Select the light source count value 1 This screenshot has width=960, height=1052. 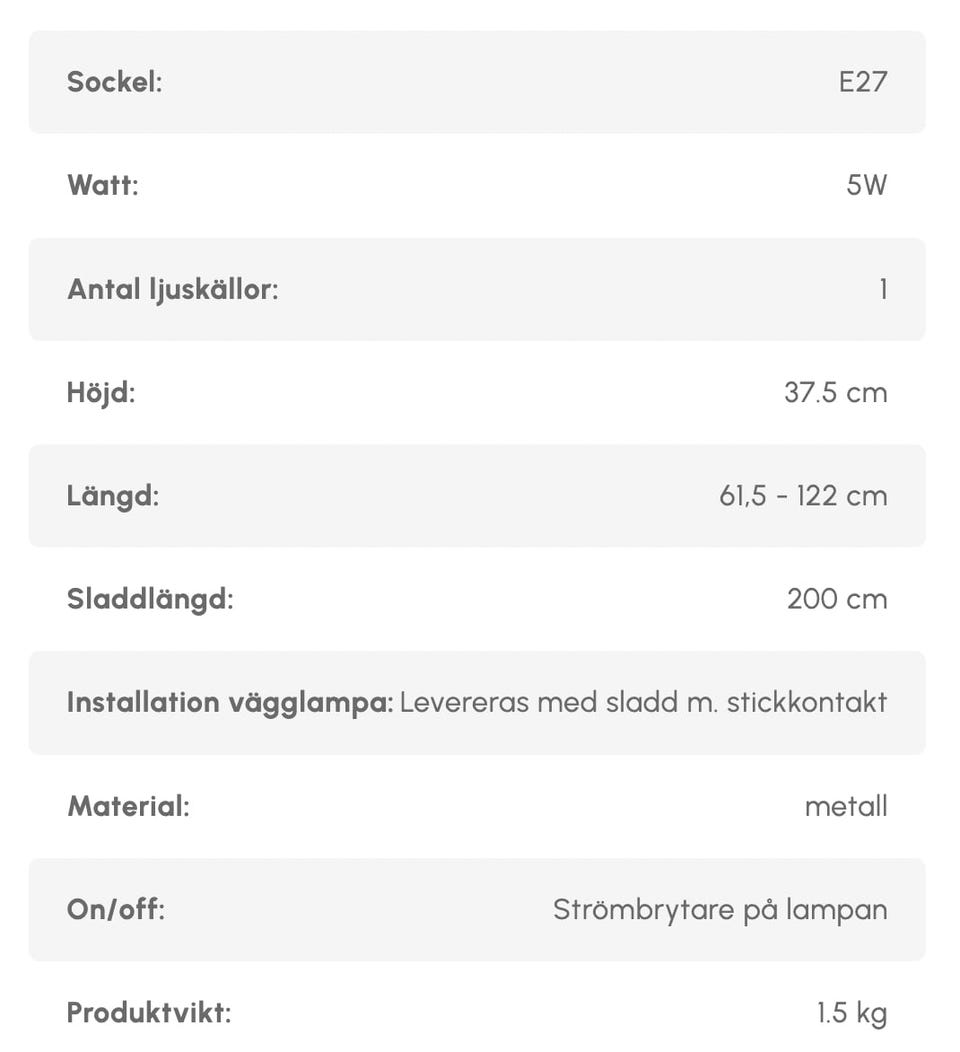tap(883, 289)
